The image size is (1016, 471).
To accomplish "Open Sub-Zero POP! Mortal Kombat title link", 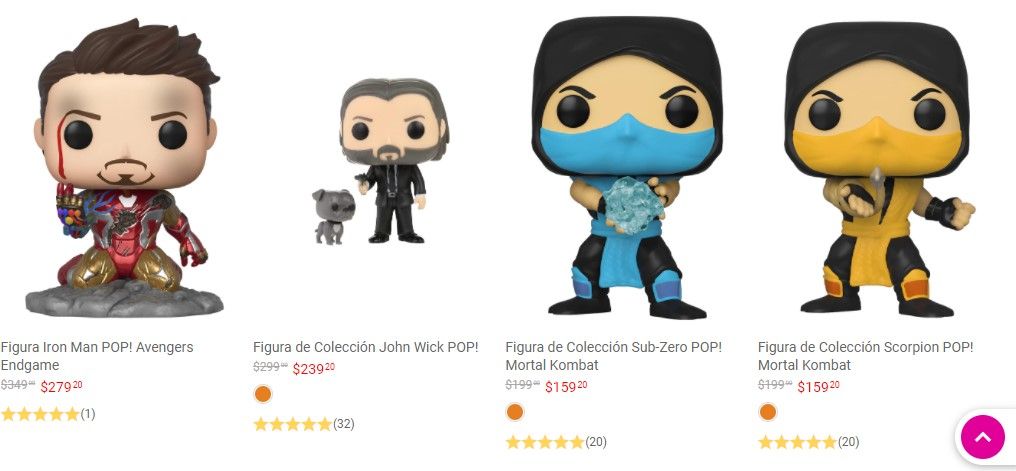I will click(x=614, y=356).
